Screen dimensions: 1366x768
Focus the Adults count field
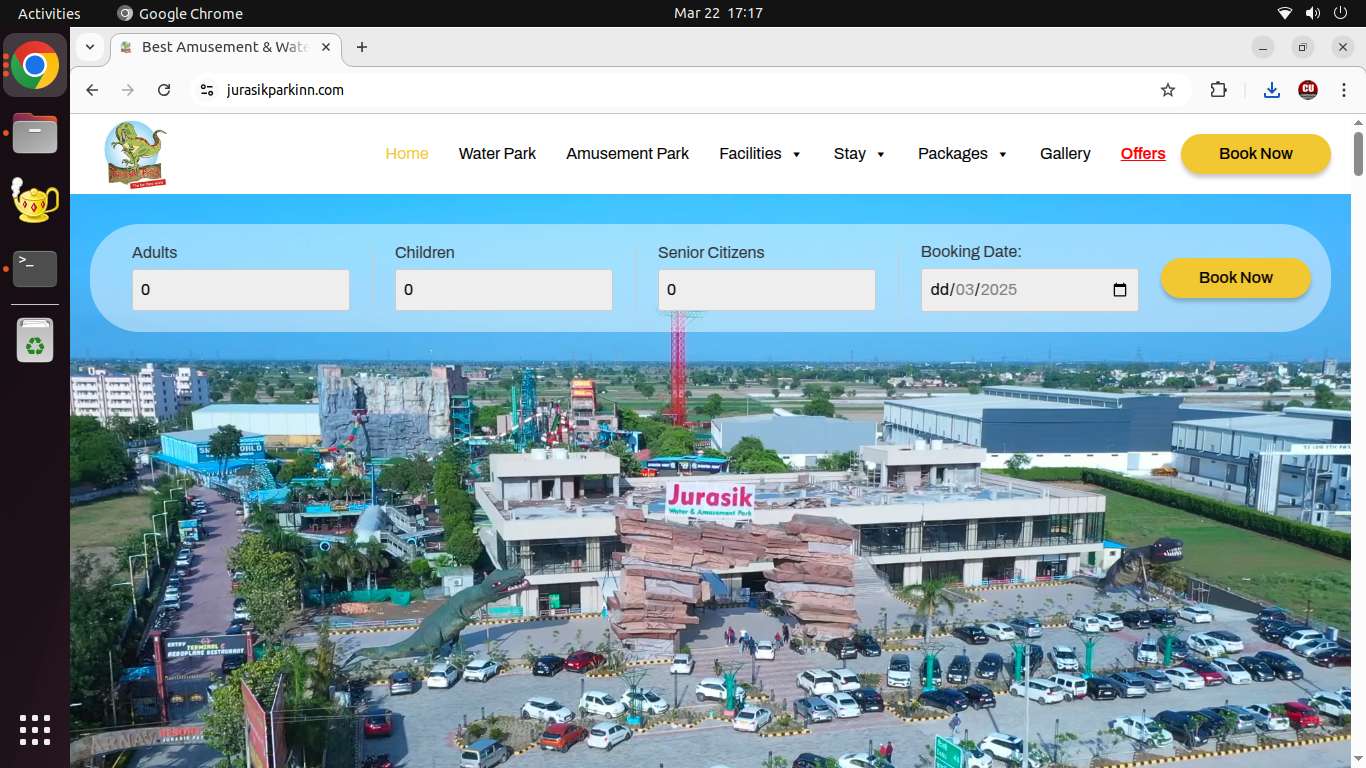pyautogui.click(x=241, y=290)
